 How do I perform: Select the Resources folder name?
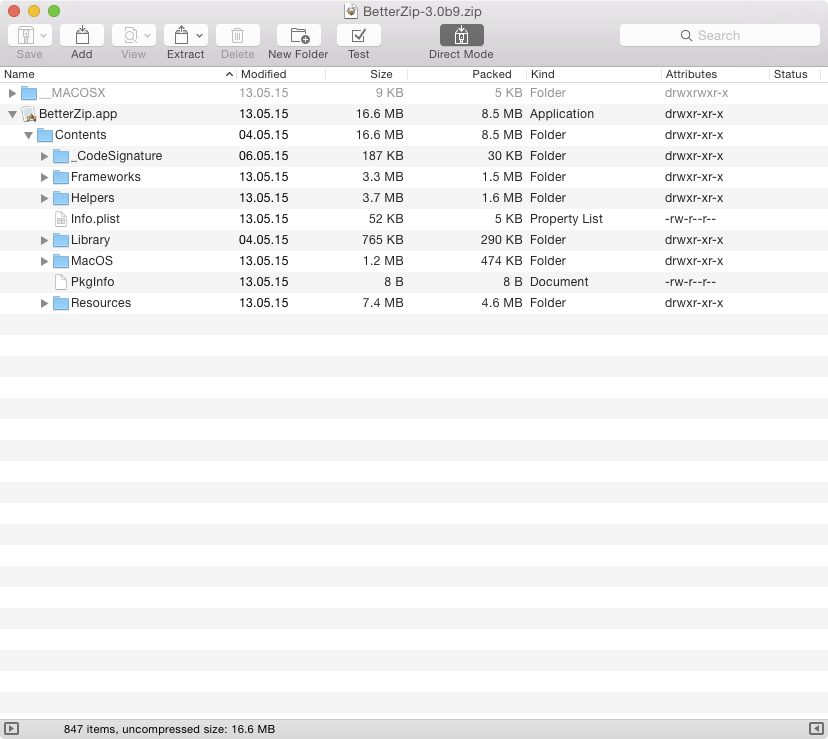[x=101, y=303]
